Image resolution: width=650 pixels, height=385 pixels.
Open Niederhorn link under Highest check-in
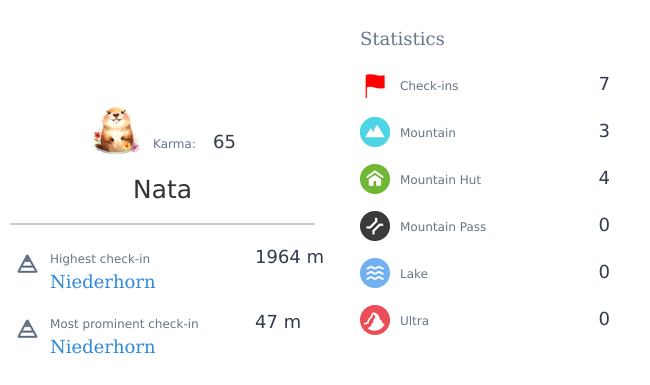[x=102, y=282]
